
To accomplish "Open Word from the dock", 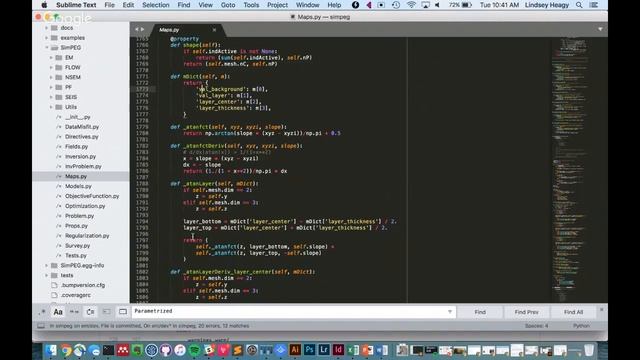I will tap(382, 350).
